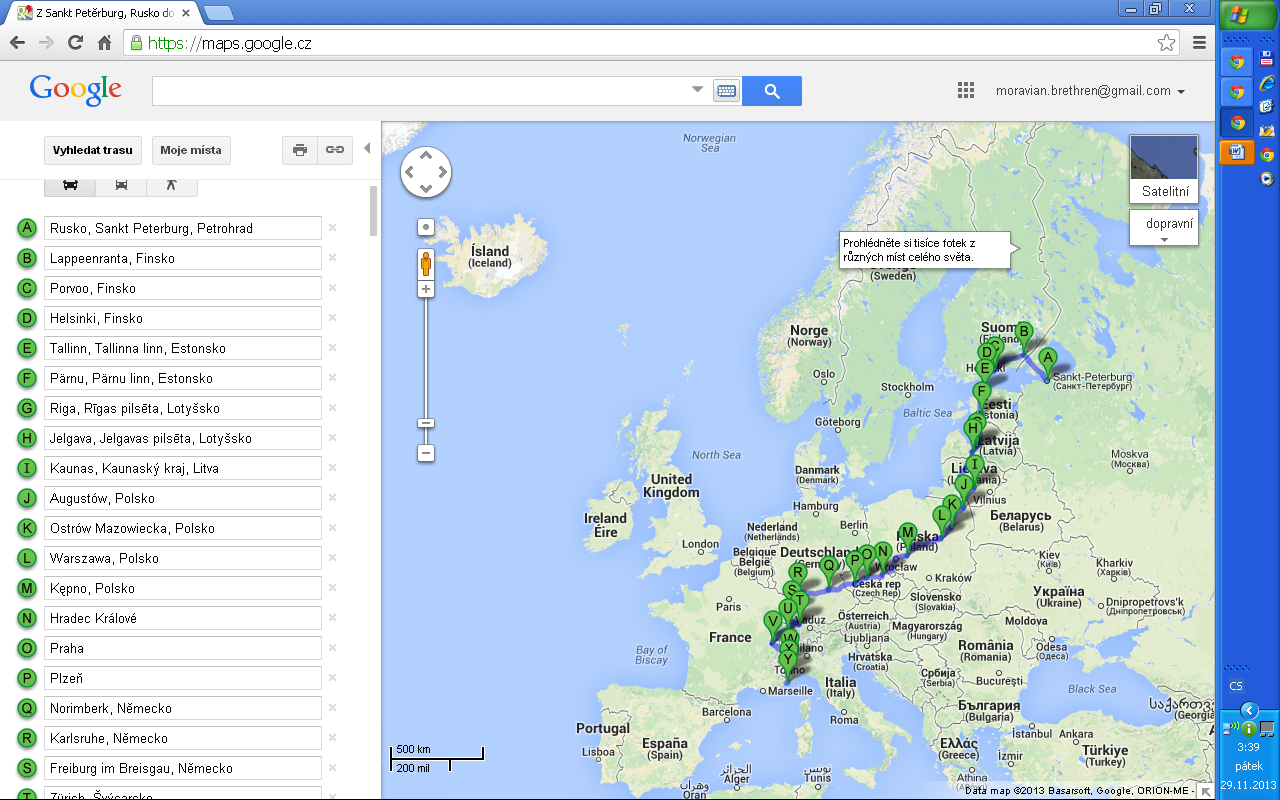Screen dimensions: 1280x800
Task: Select the Z Sankt Petěrburg tab
Action: pos(103,13)
